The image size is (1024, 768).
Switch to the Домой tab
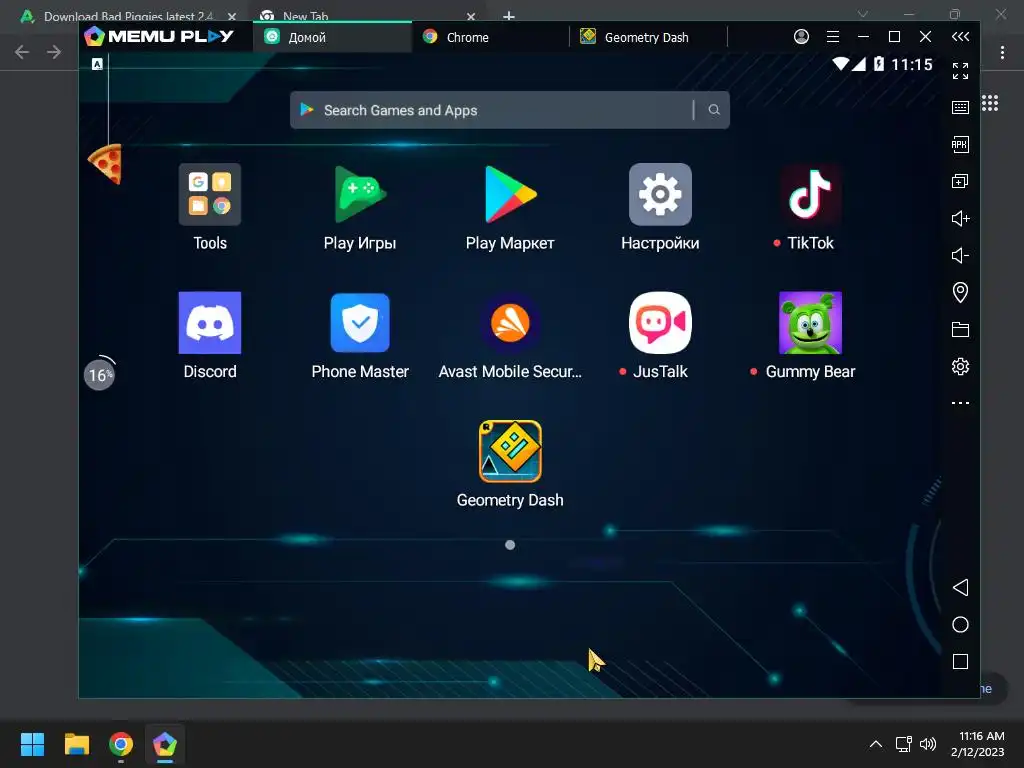pyautogui.click(x=332, y=37)
